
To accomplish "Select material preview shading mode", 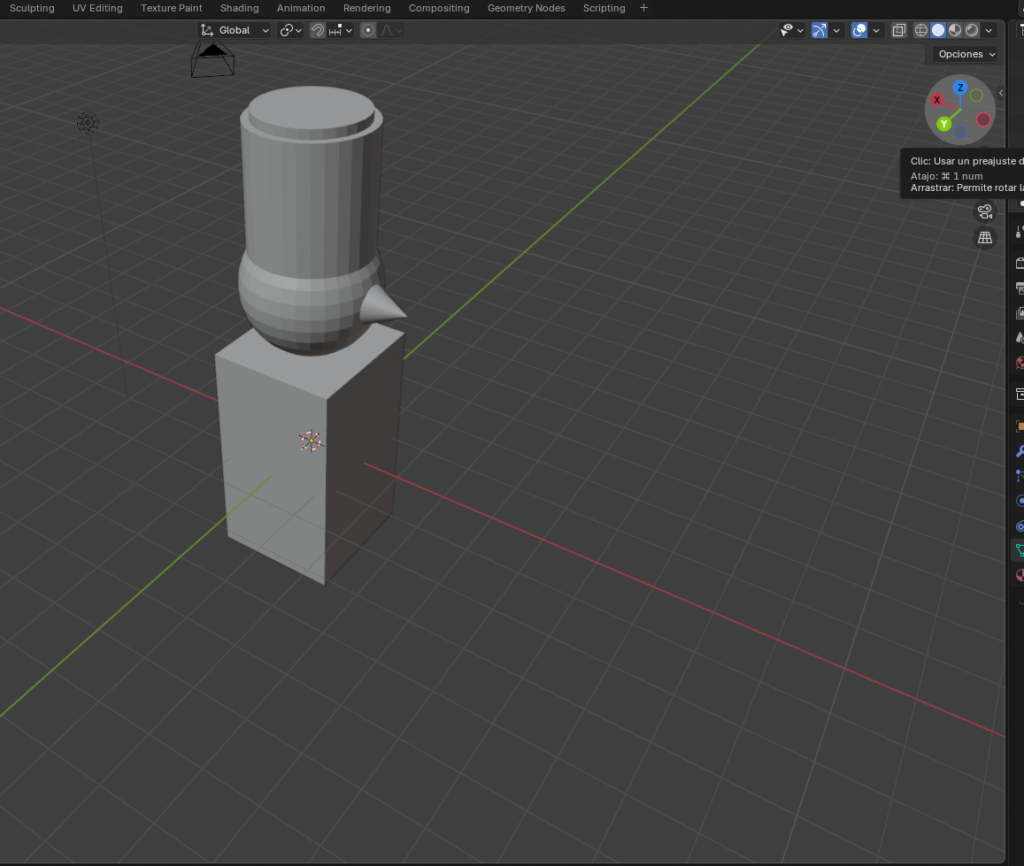I will 955,30.
